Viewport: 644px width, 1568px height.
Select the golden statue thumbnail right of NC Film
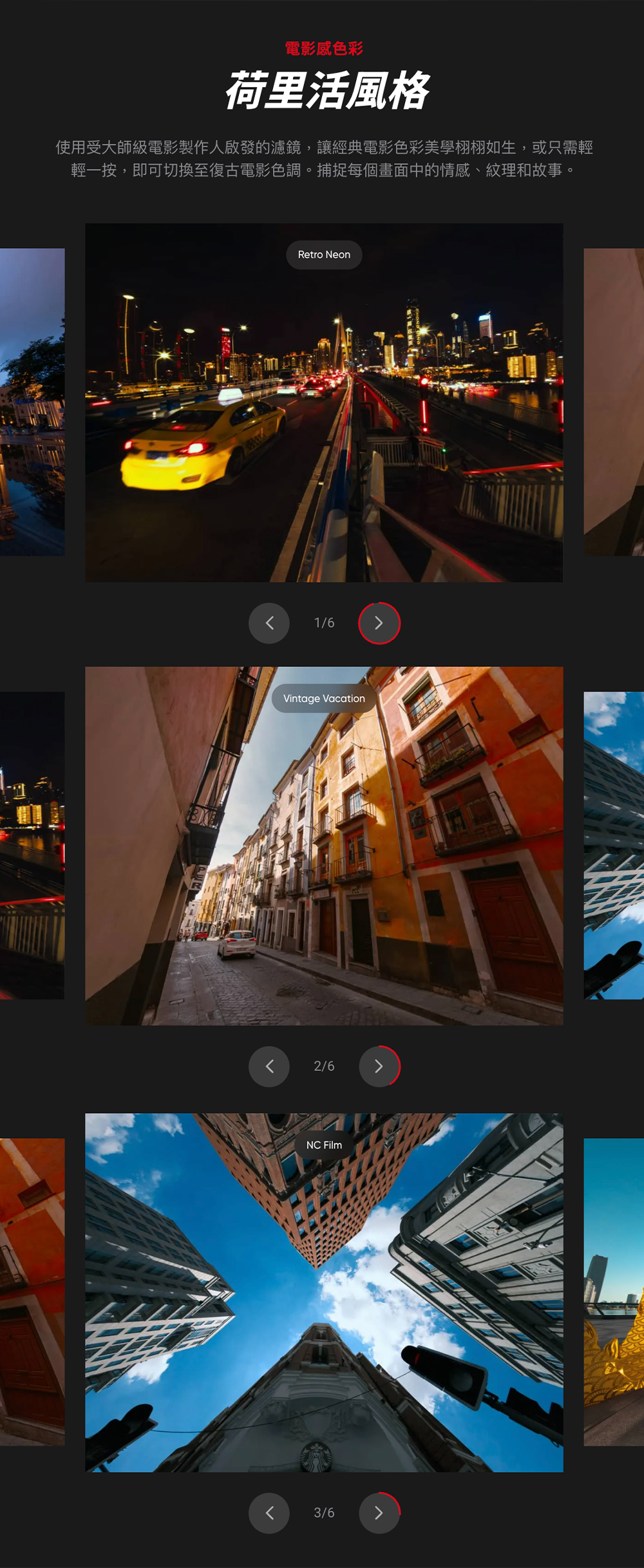[613, 1292]
